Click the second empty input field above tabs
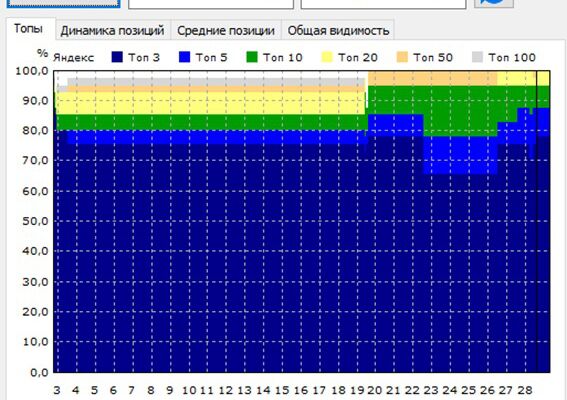 click(x=383, y=4)
